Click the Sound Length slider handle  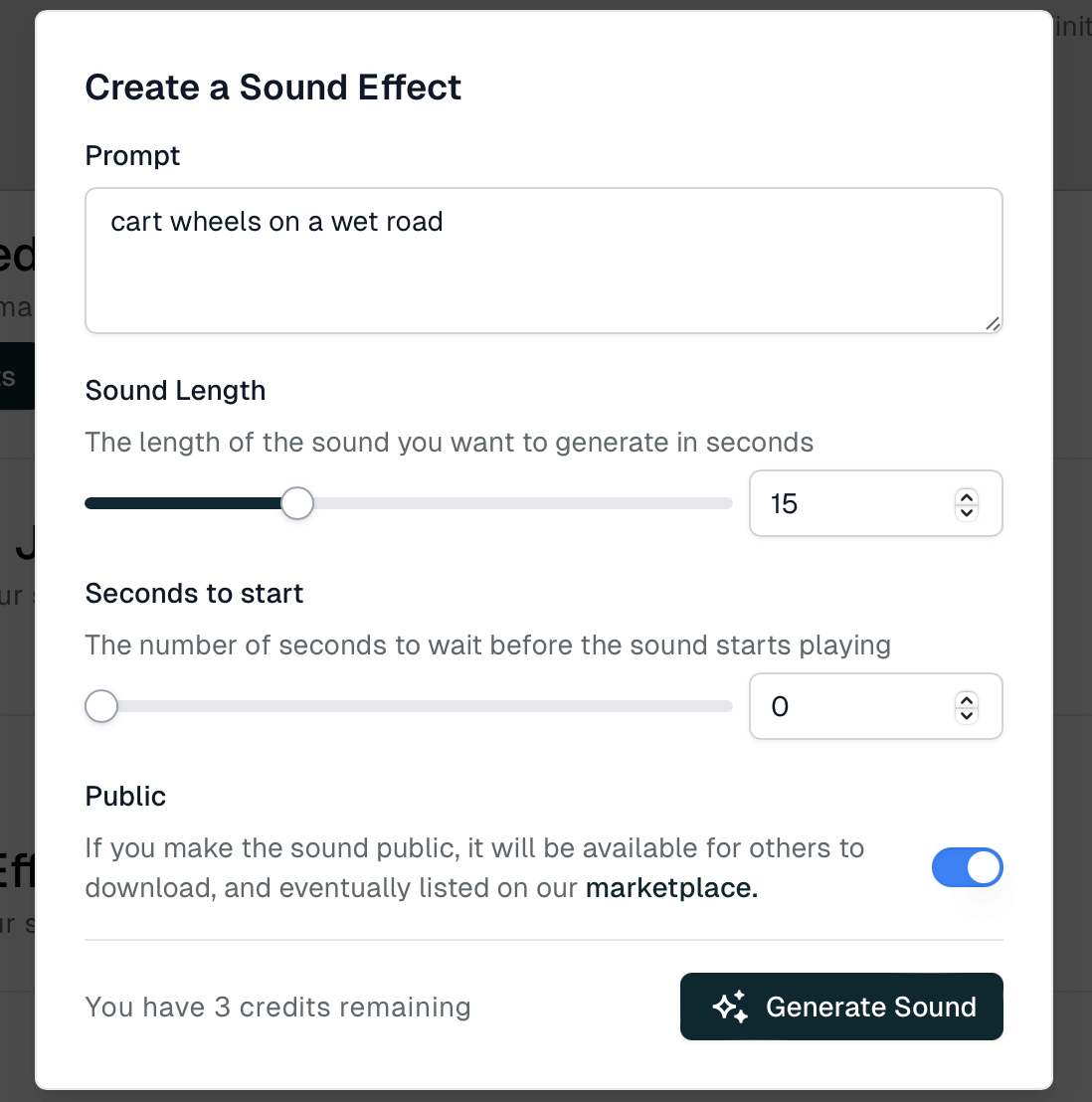pos(297,503)
